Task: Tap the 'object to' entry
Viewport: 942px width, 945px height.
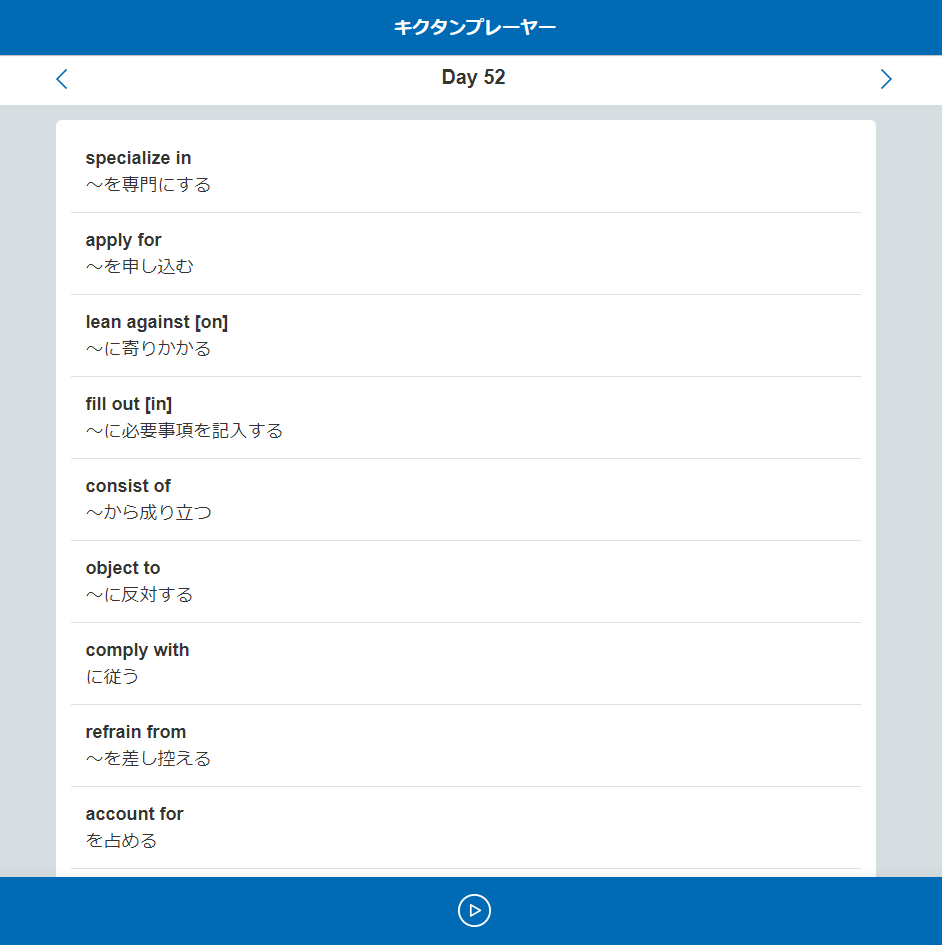Action: point(123,568)
